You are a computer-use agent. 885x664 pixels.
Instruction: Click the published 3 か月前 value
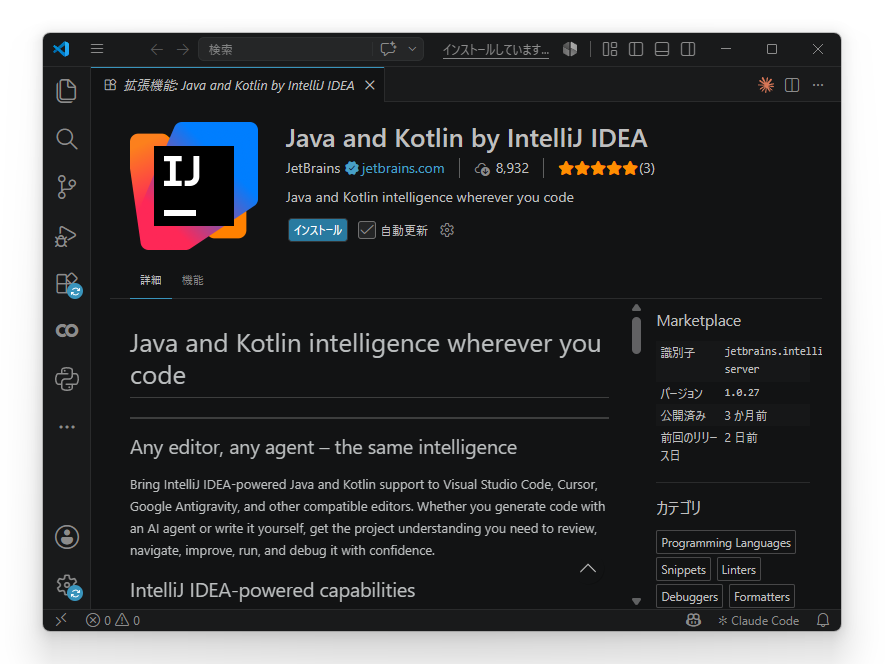(x=746, y=416)
